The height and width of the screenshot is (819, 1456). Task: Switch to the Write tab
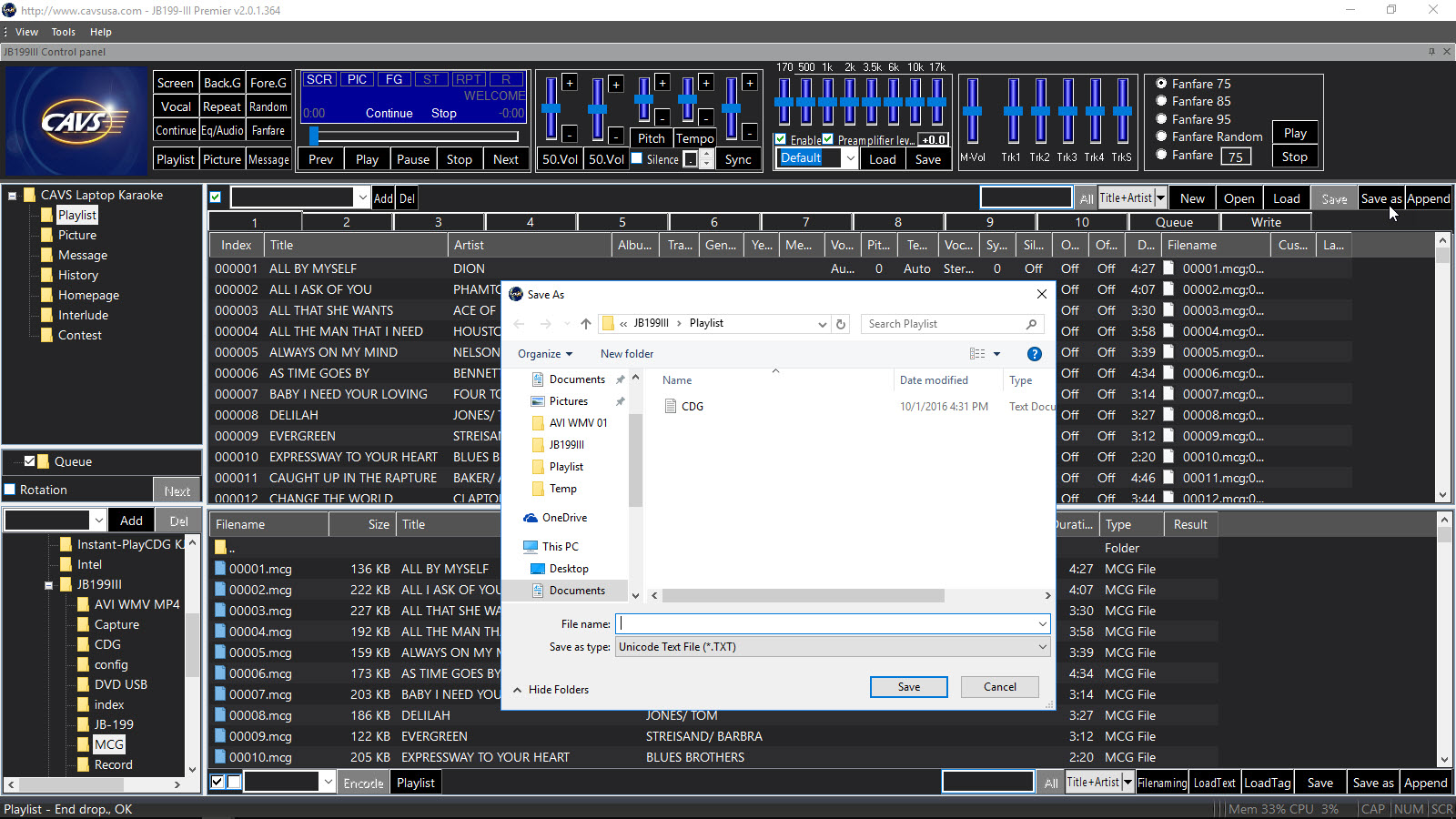1266,222
